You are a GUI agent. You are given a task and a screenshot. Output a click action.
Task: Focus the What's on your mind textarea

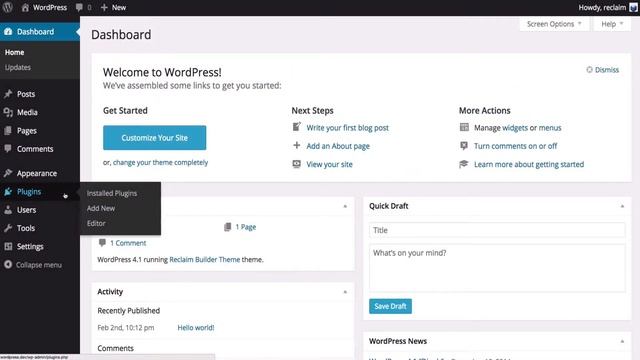click(x=497, y=267)
